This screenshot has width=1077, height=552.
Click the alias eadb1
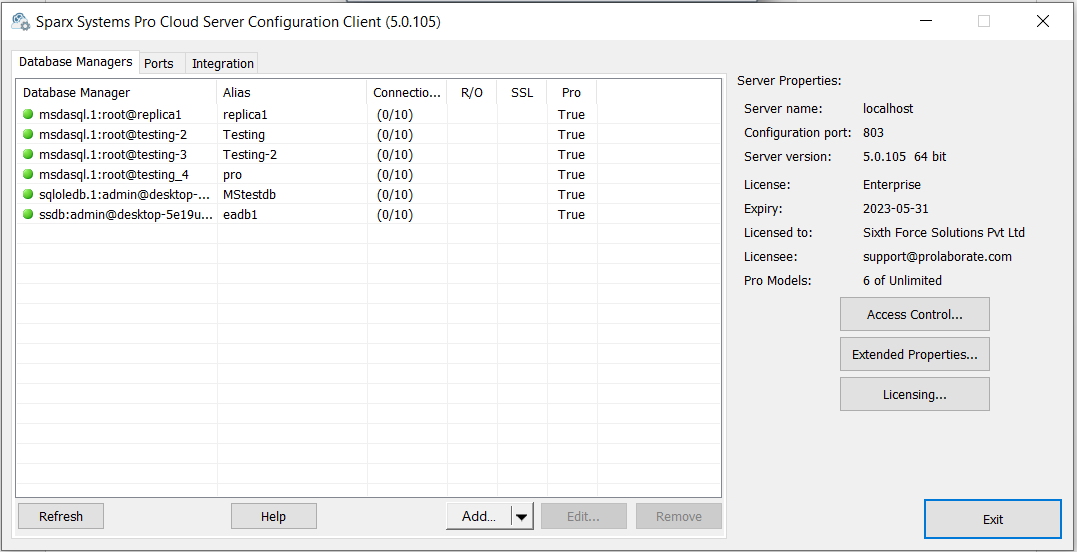pos(240,214)
